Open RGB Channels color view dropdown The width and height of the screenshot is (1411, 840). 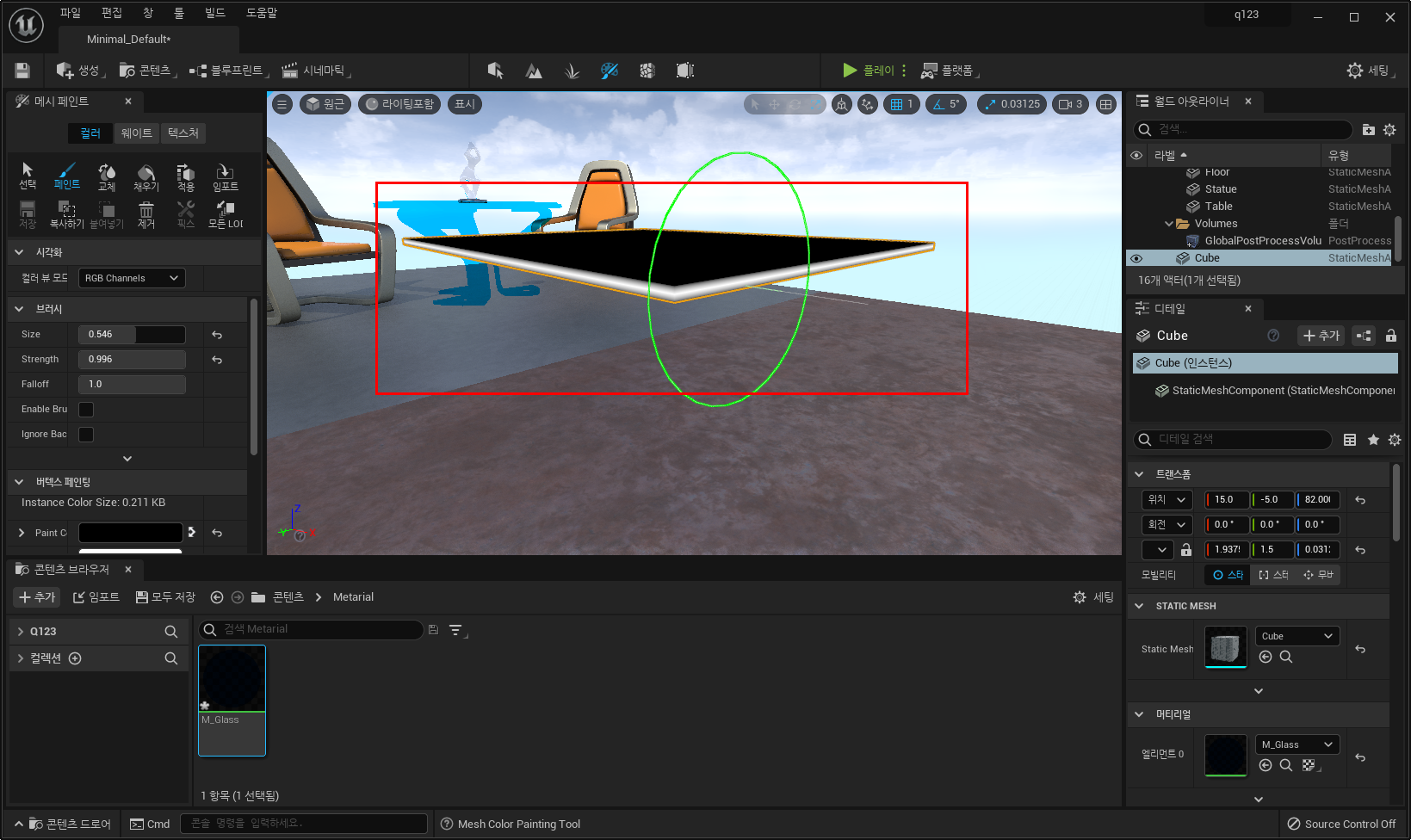(x=132, y=278)
